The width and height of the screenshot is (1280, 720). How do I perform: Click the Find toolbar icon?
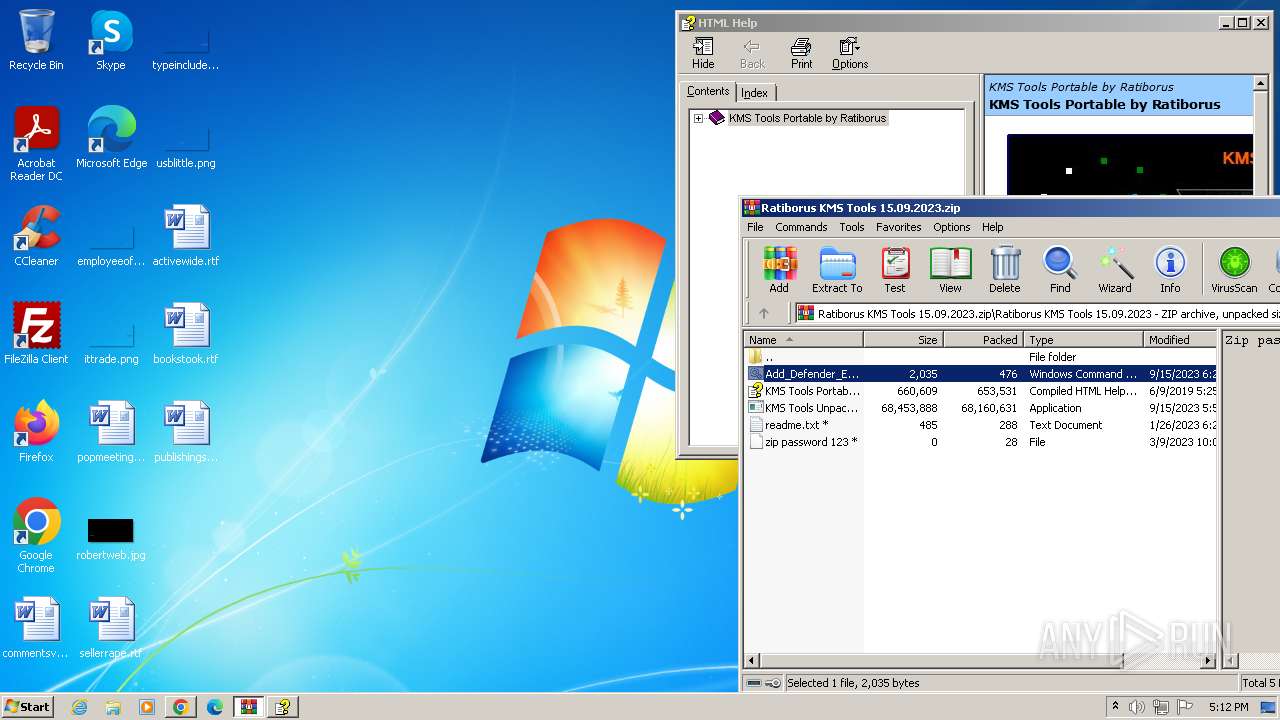click(1060, 270)
